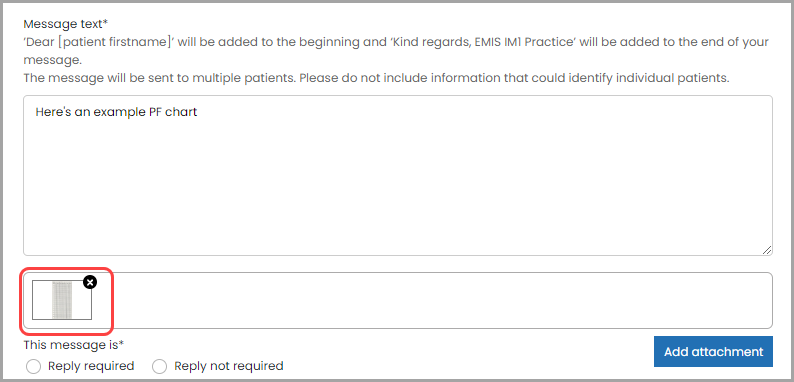
Task: Click the Add attachment button
Action: (713, 352)
